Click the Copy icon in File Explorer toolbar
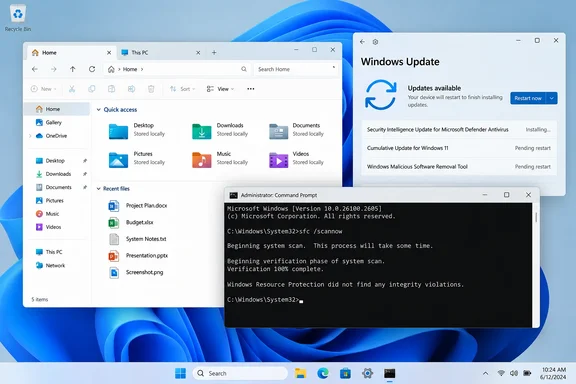 (x=92, y=89)
